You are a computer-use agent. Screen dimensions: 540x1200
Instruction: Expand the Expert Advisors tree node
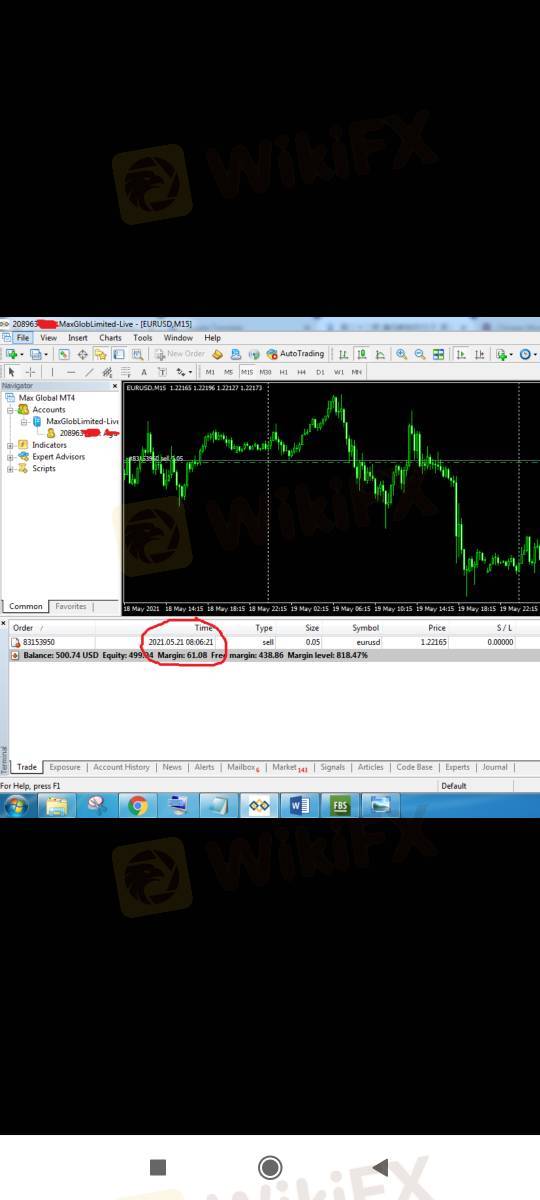coord(11,457)
